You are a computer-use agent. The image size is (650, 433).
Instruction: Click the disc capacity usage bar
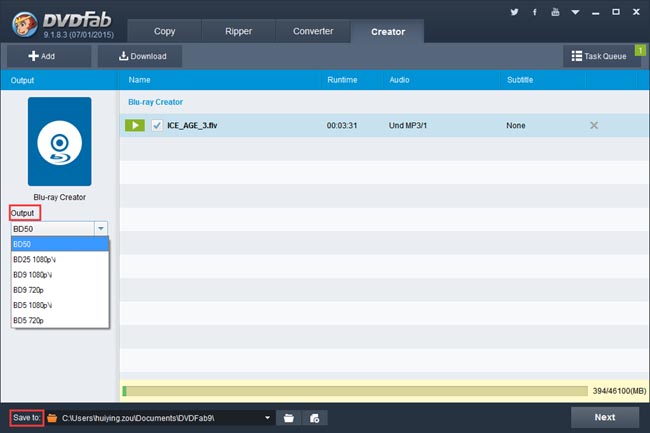coord(355,391)
